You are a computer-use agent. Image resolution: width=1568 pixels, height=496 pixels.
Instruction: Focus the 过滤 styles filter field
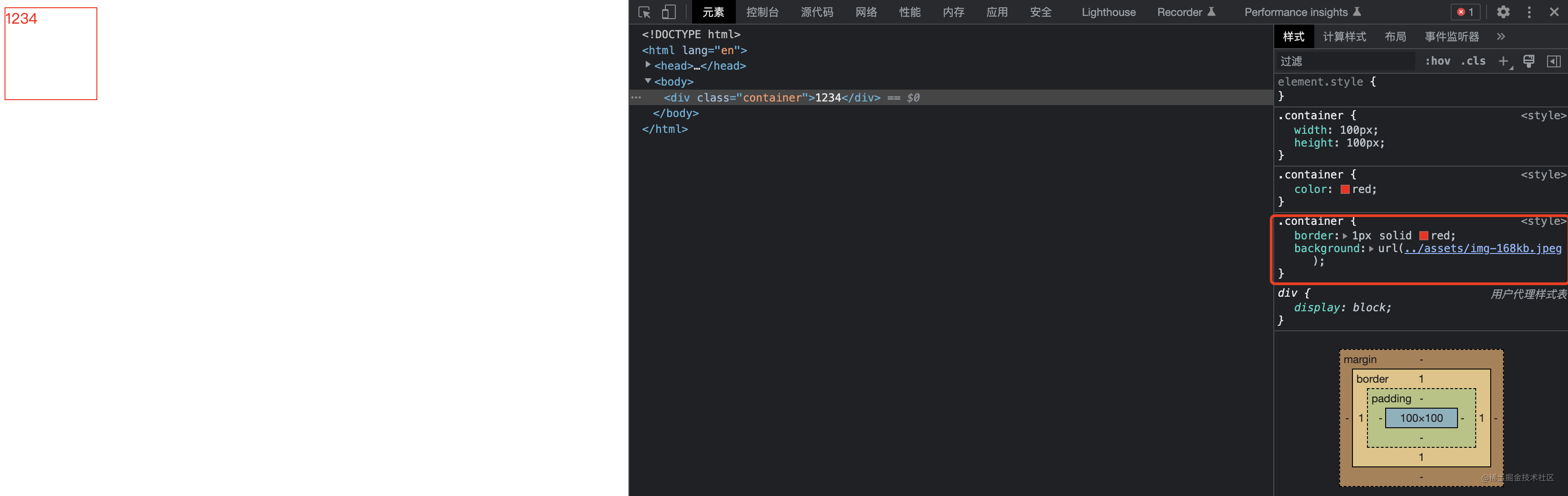tap(1345, 61)
